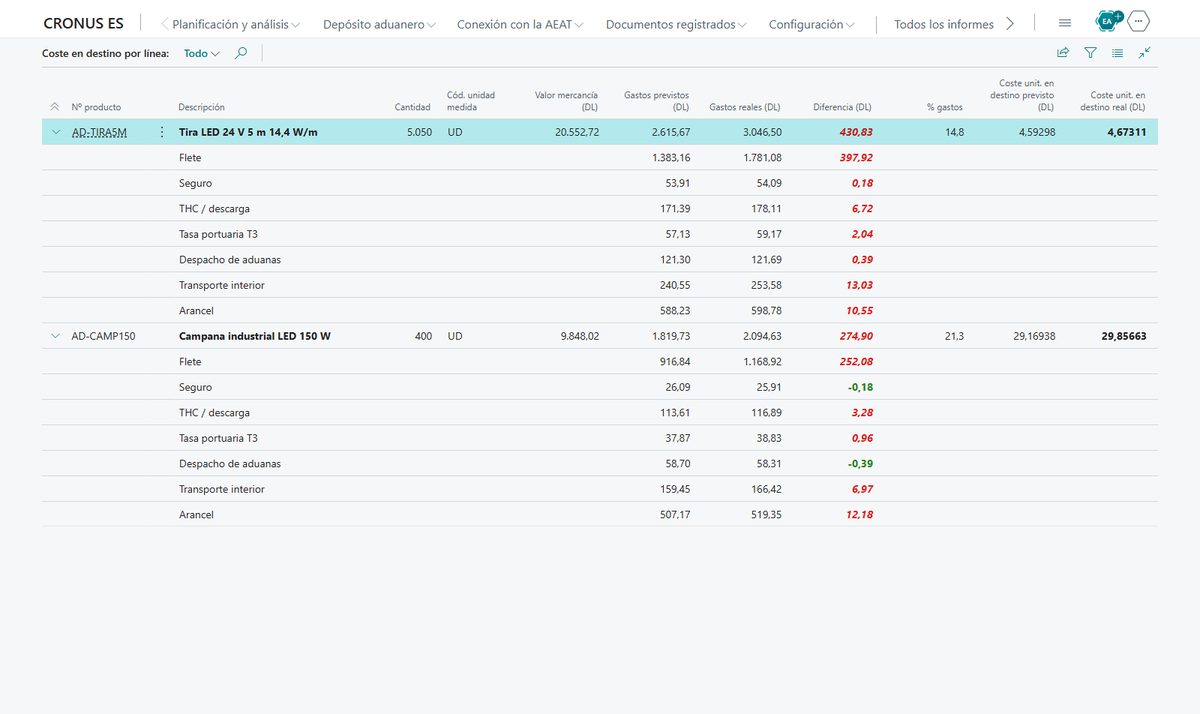This screenshot has height=714, width=1200.
Task: Sort by the % gastos column header
Action: (945, 107)
